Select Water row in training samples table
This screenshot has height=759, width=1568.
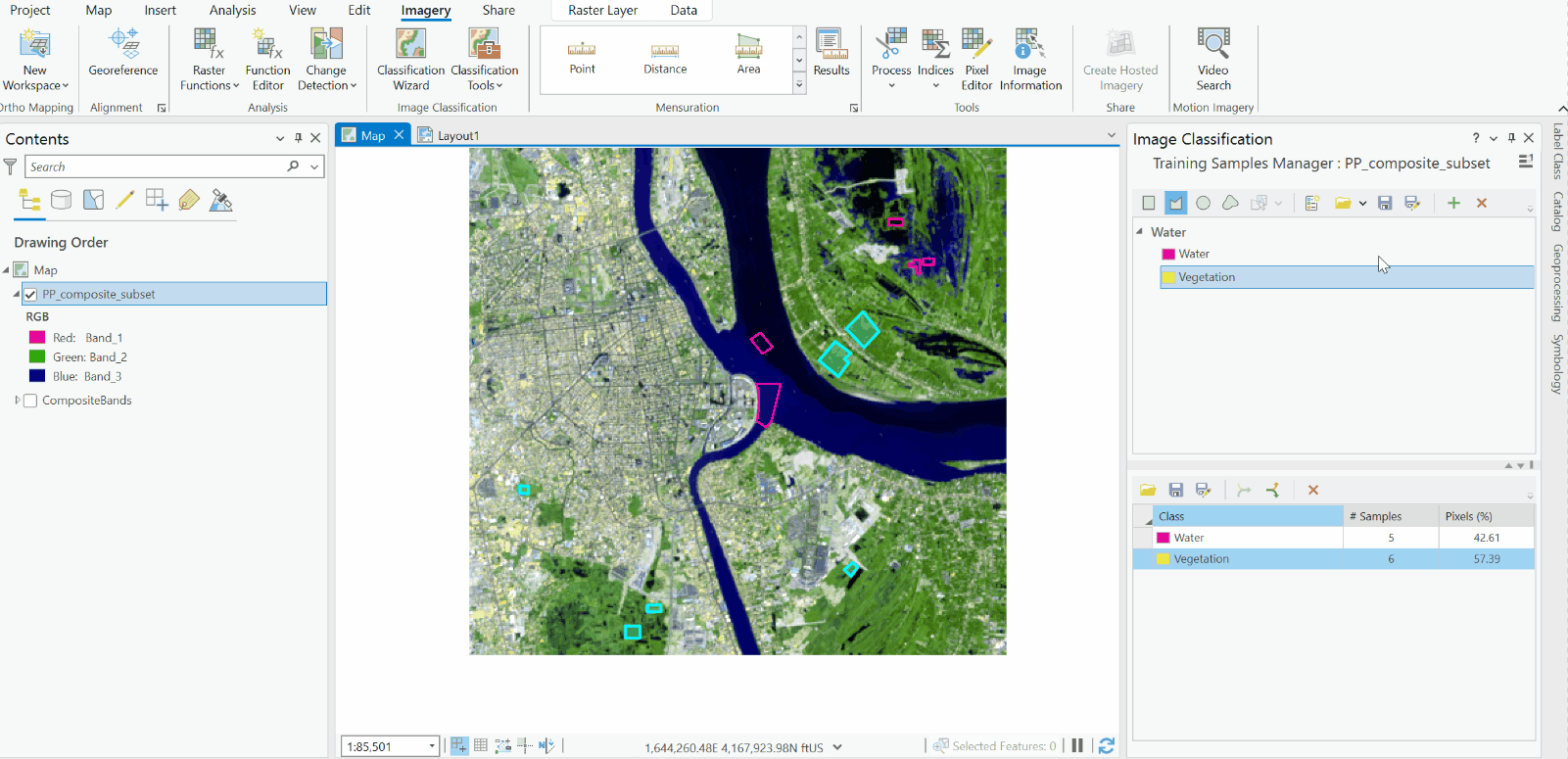[1334, 538]
